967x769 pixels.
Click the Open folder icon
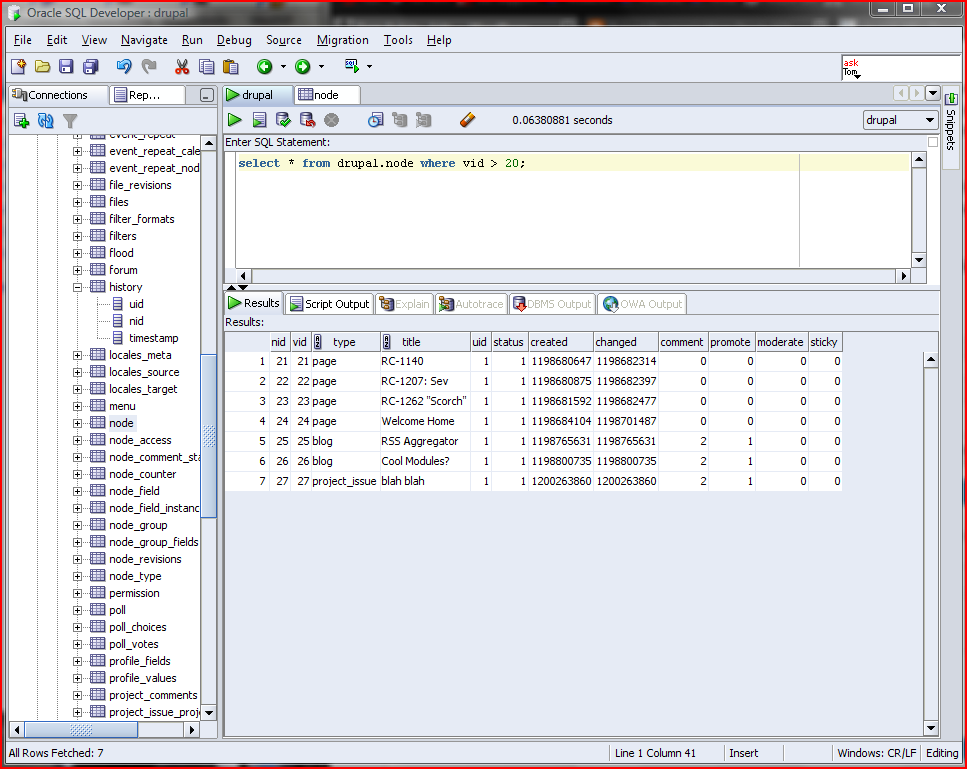click(x=43, y=67)
